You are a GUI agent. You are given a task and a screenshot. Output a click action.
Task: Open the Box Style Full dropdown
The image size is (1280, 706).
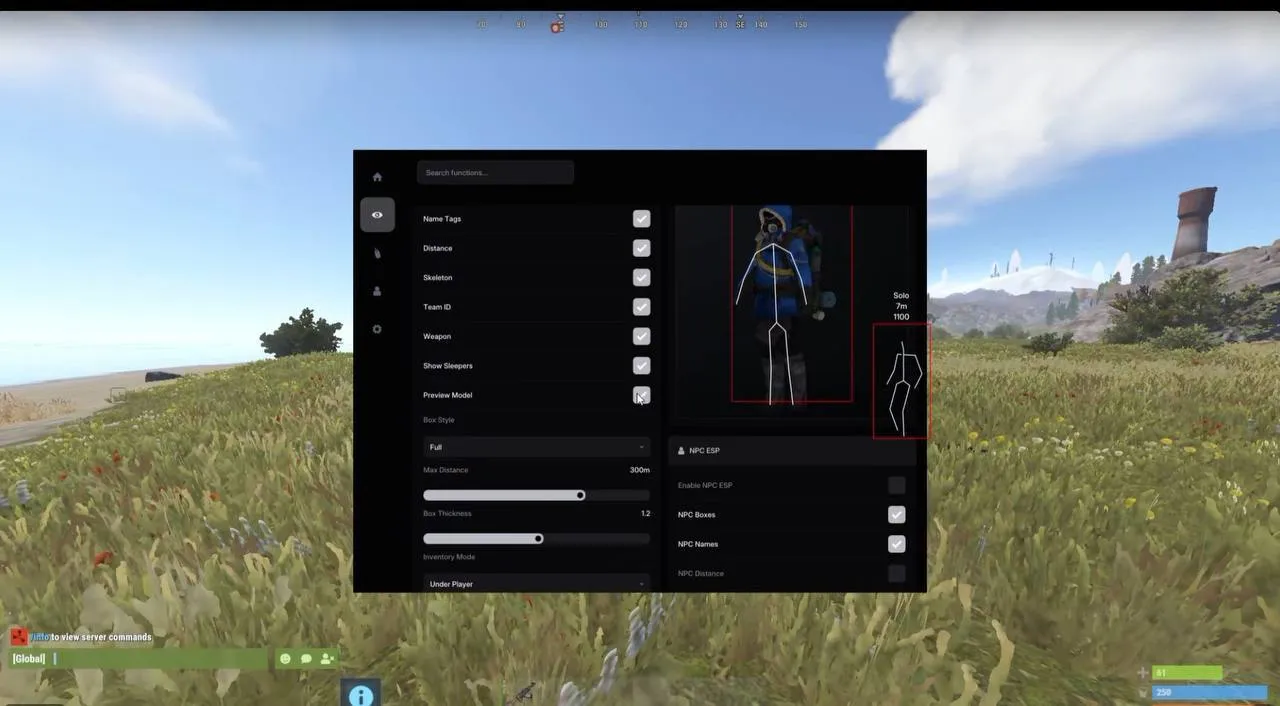click(537, 447)
